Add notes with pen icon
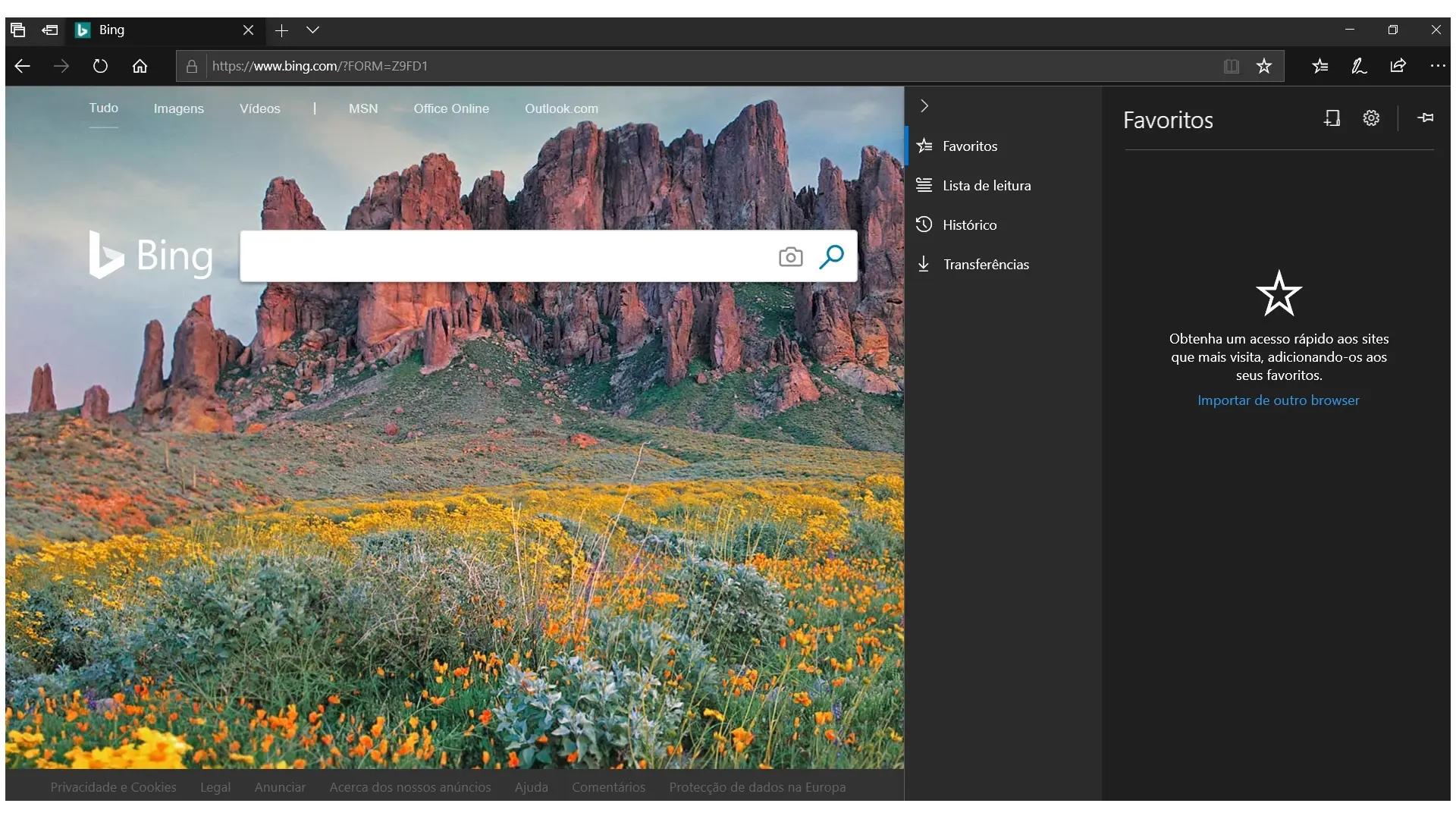This screenshot has height=819, width=1456. pyautogui.click(x=1359, y=66)
